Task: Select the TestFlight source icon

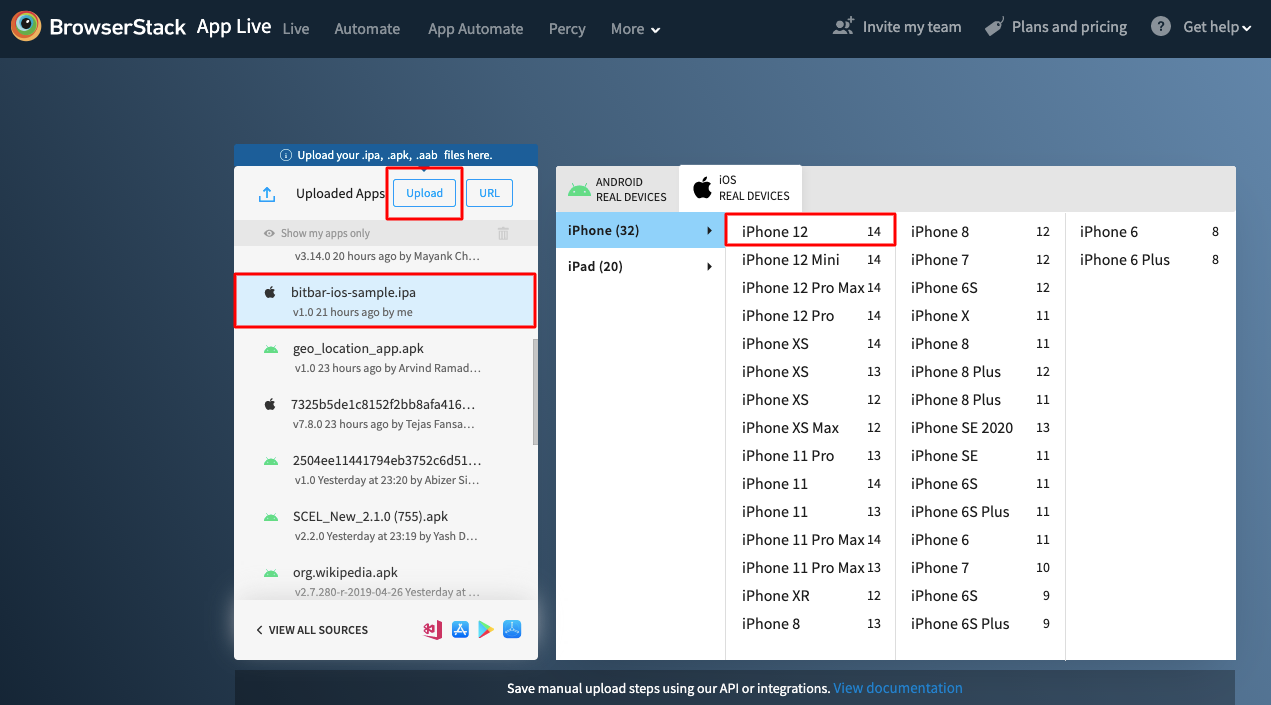Action: pyautogui.click(x=511, y=629)
